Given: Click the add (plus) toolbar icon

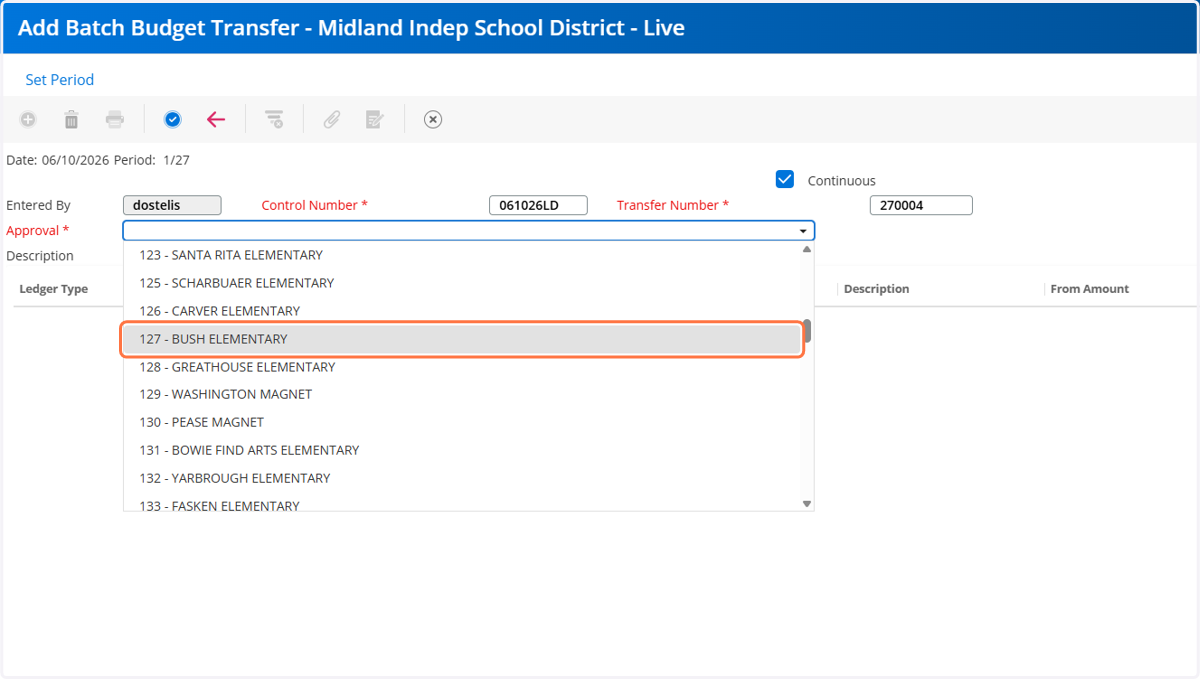Looking at the screenshot, I should coord(28,119).
